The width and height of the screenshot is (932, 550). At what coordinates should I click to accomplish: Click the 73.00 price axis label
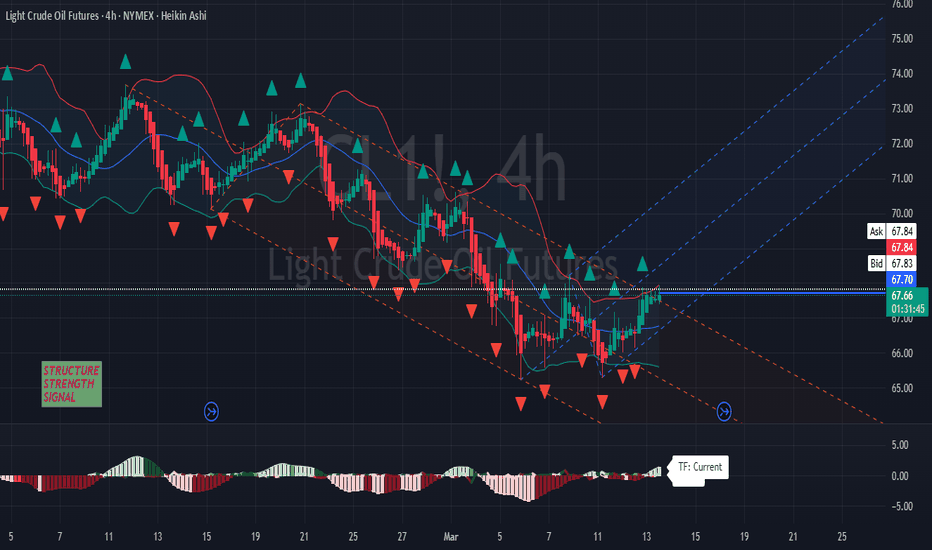tap(902, 109)
